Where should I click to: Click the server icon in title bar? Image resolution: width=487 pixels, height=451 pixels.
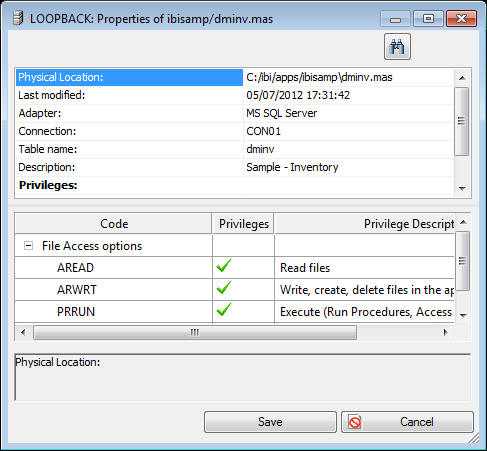(x=18, y=18)
